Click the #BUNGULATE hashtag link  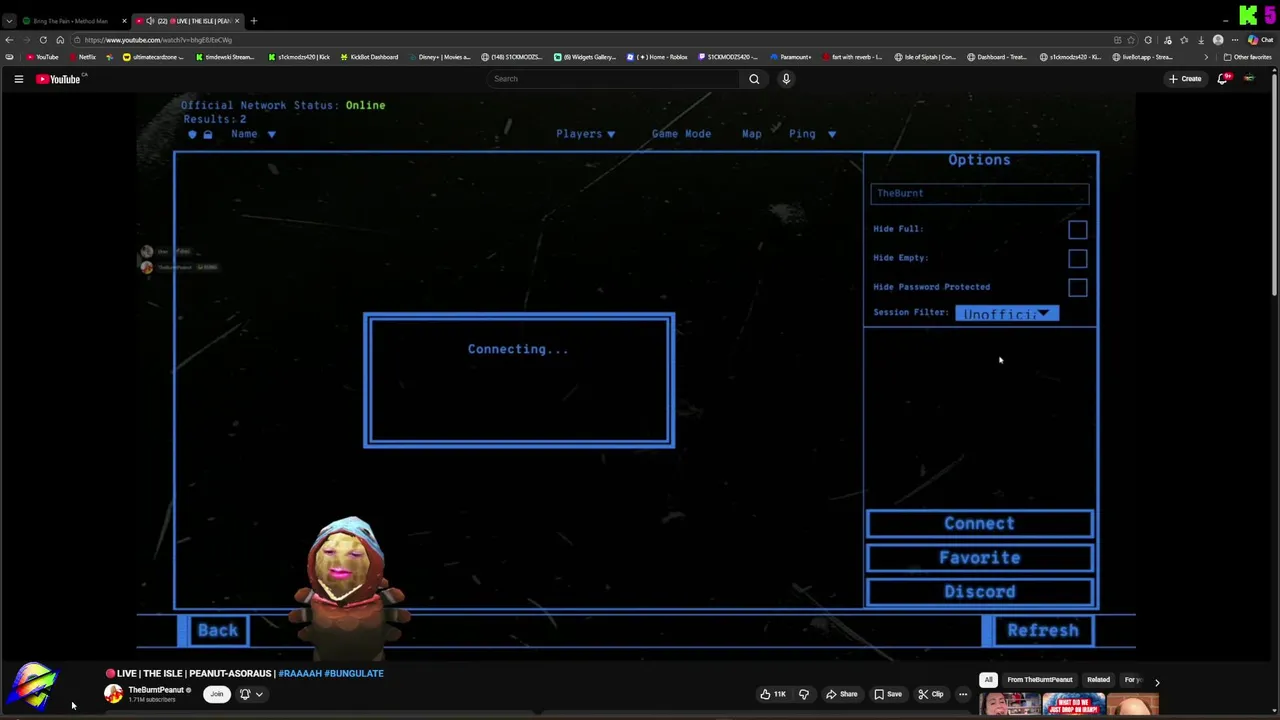click(x=354, y=674)
